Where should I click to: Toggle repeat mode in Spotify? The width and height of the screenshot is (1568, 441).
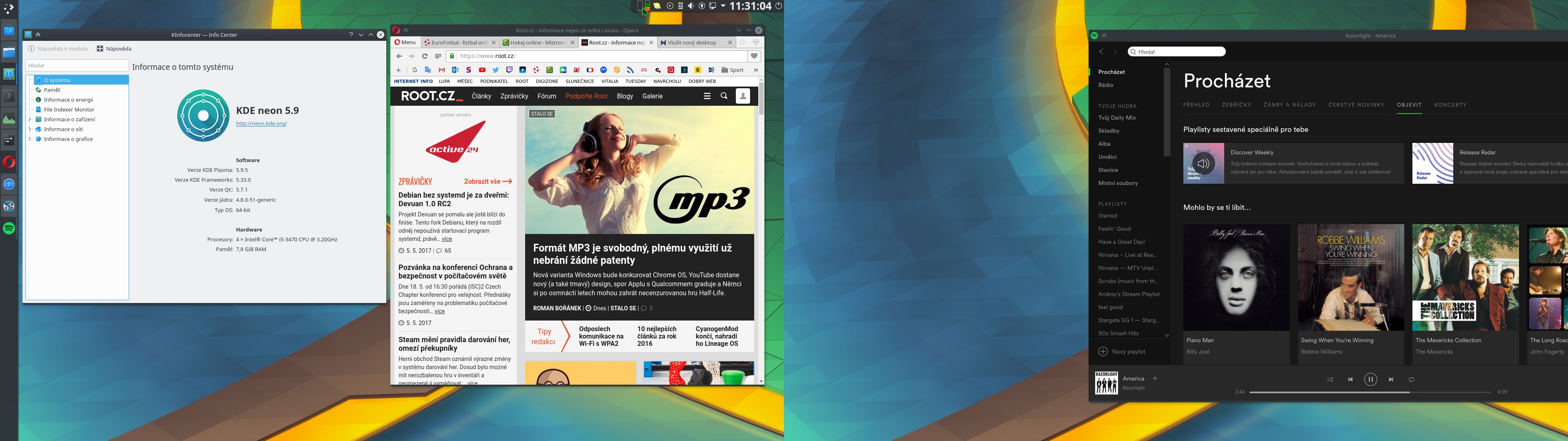pyautogui.click(x=1411, y=379)
